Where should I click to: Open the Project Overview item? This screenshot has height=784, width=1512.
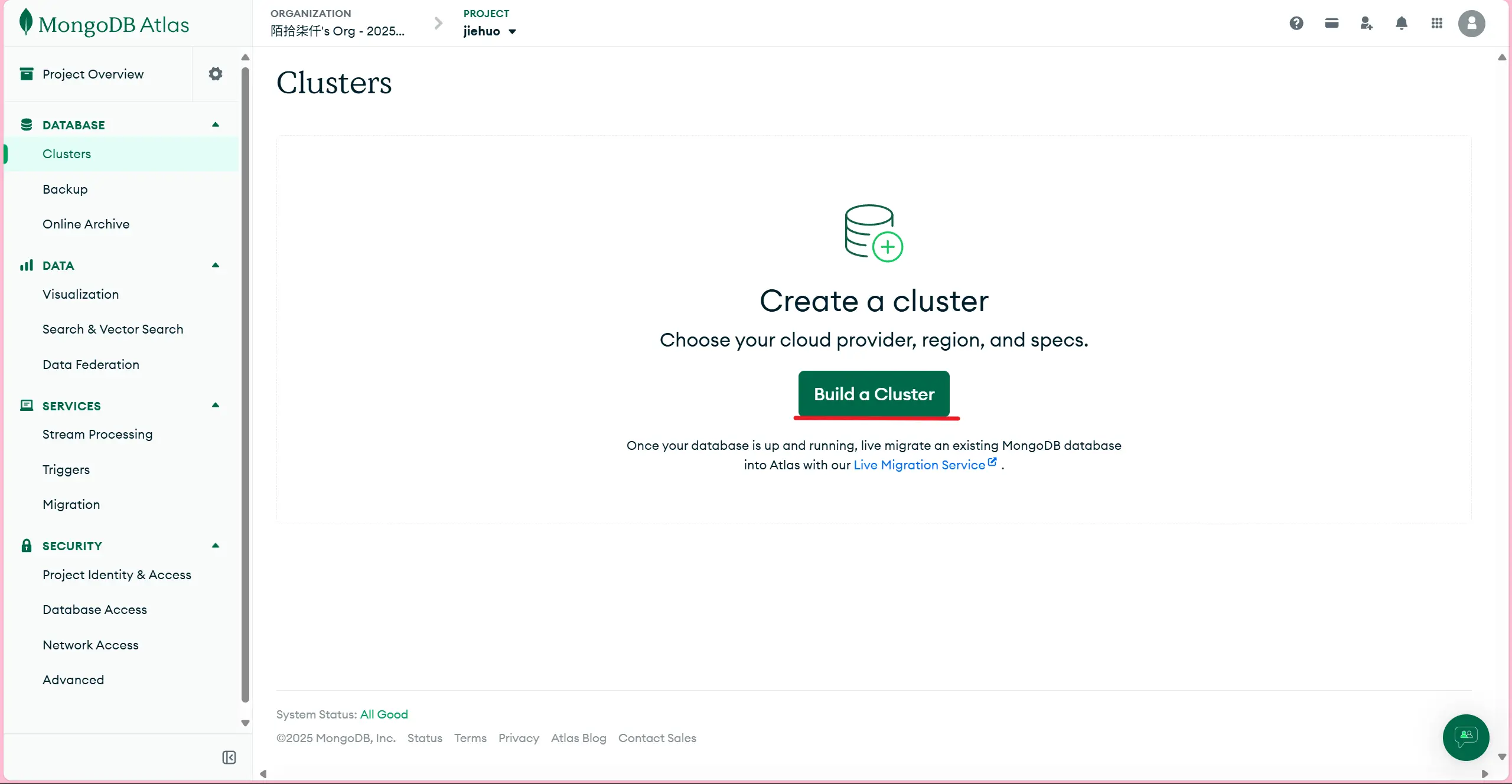point(93,74)
